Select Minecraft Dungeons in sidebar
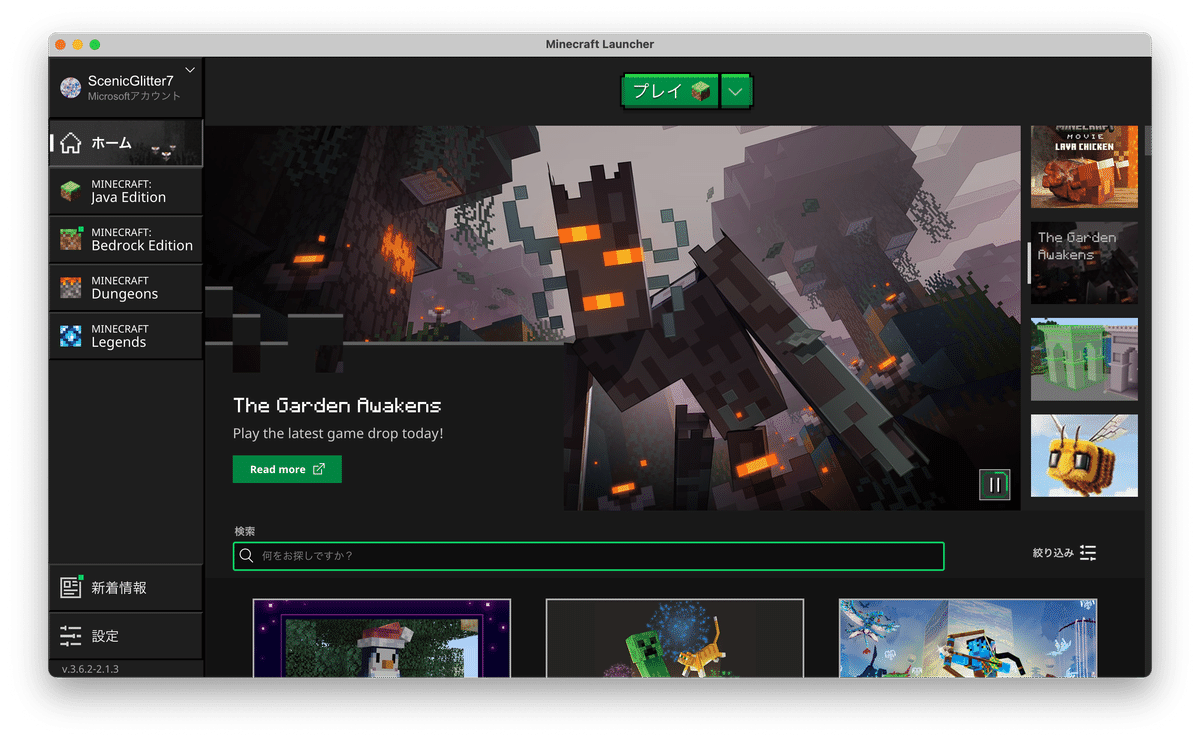The image size is (1200, 741). [x=126, y=287]
